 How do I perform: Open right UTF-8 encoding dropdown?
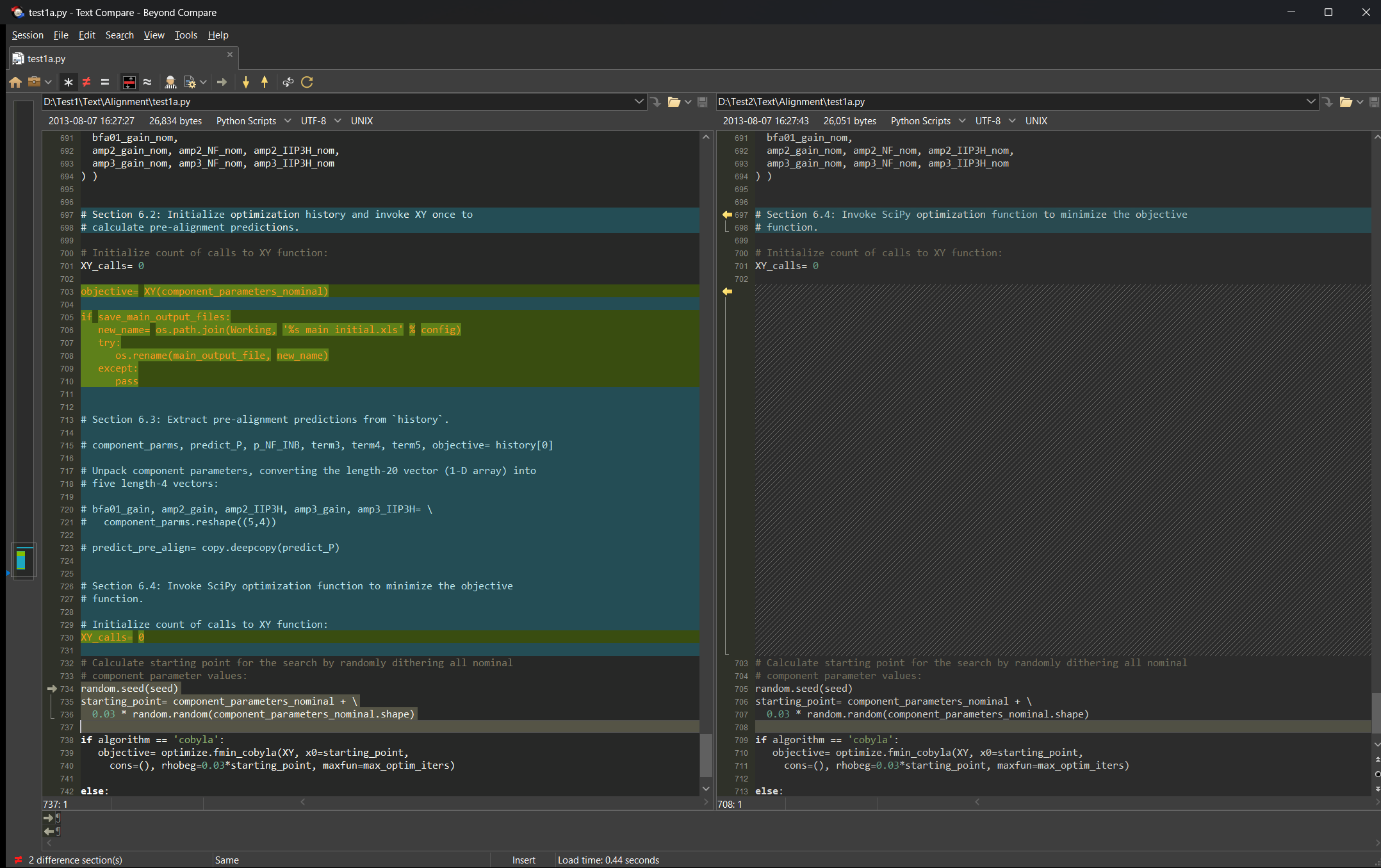pos(995,121)
